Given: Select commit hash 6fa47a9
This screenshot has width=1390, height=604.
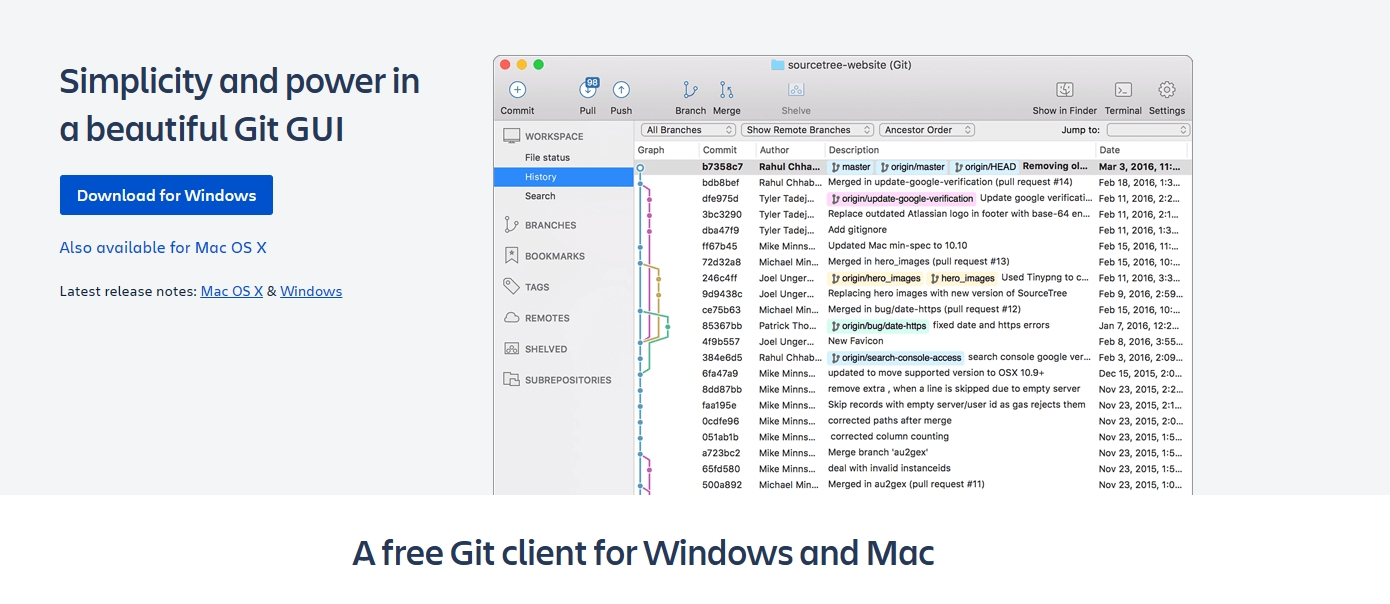Looking at the screenshot, I should [720, 374].
